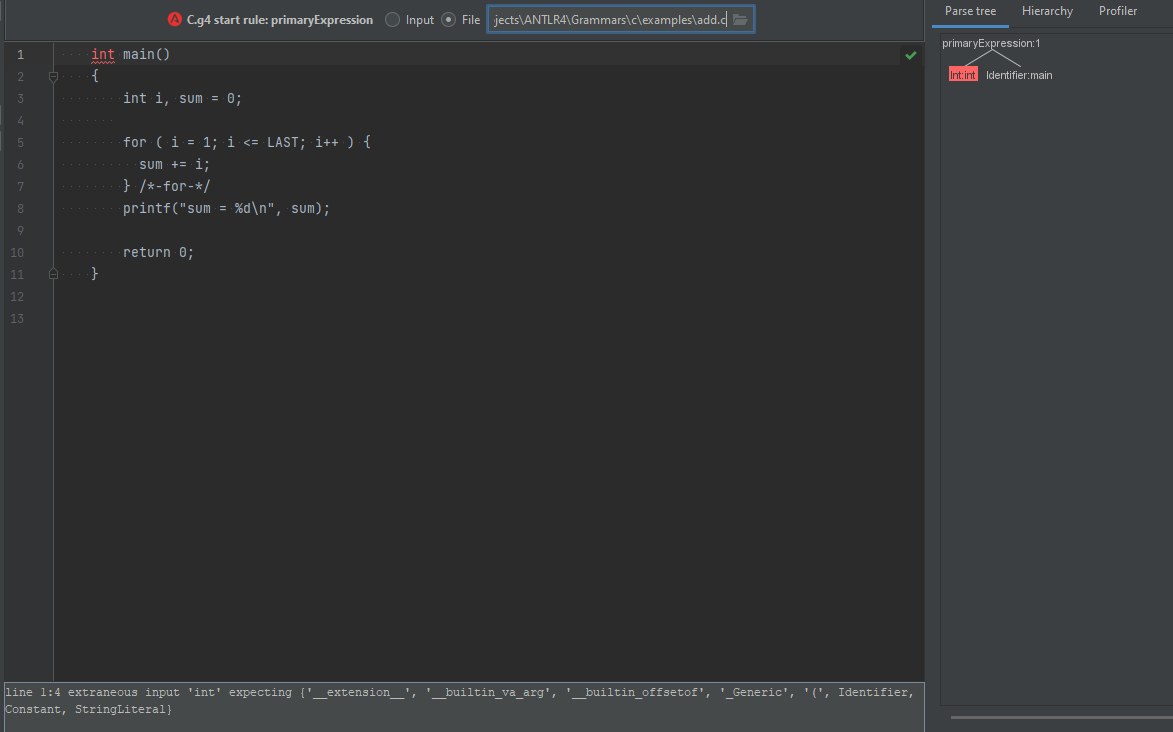The width and height of the screenshot is (1173, 732).
Task: Click line number 5 in the gutter
Action: click(20, 142)
